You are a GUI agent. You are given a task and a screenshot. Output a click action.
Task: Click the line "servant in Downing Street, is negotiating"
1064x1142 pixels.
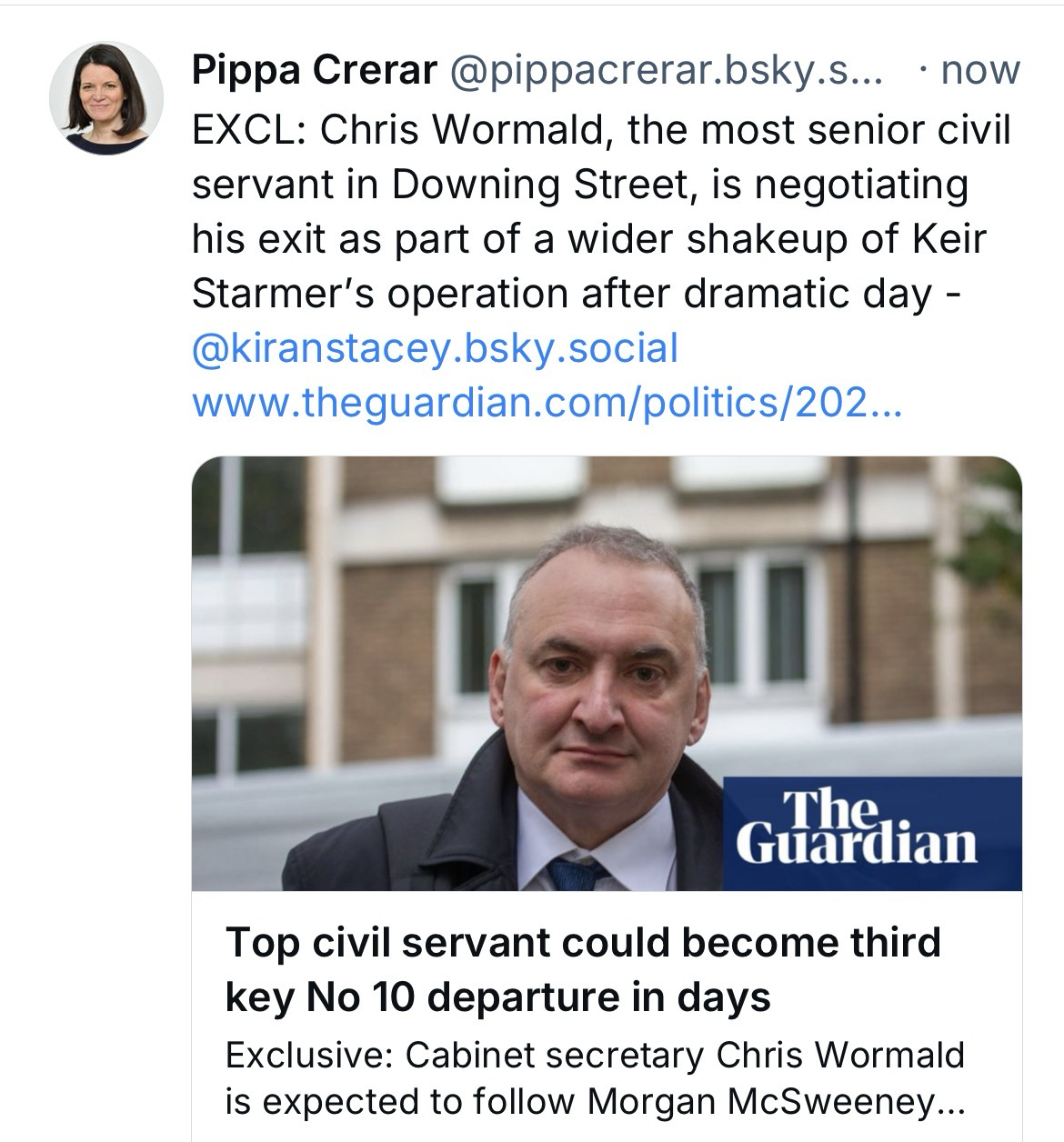click(x=579, y=185)
